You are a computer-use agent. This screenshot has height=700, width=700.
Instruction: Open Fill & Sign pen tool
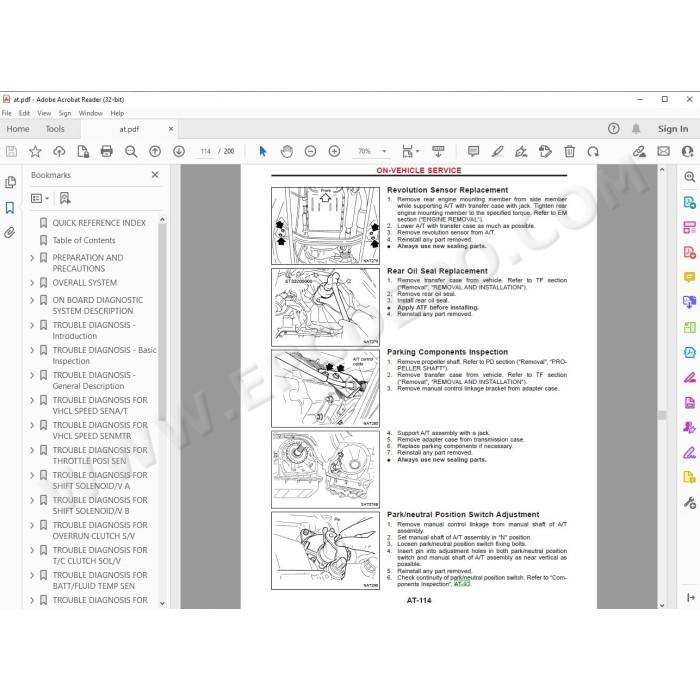[689, 453]
